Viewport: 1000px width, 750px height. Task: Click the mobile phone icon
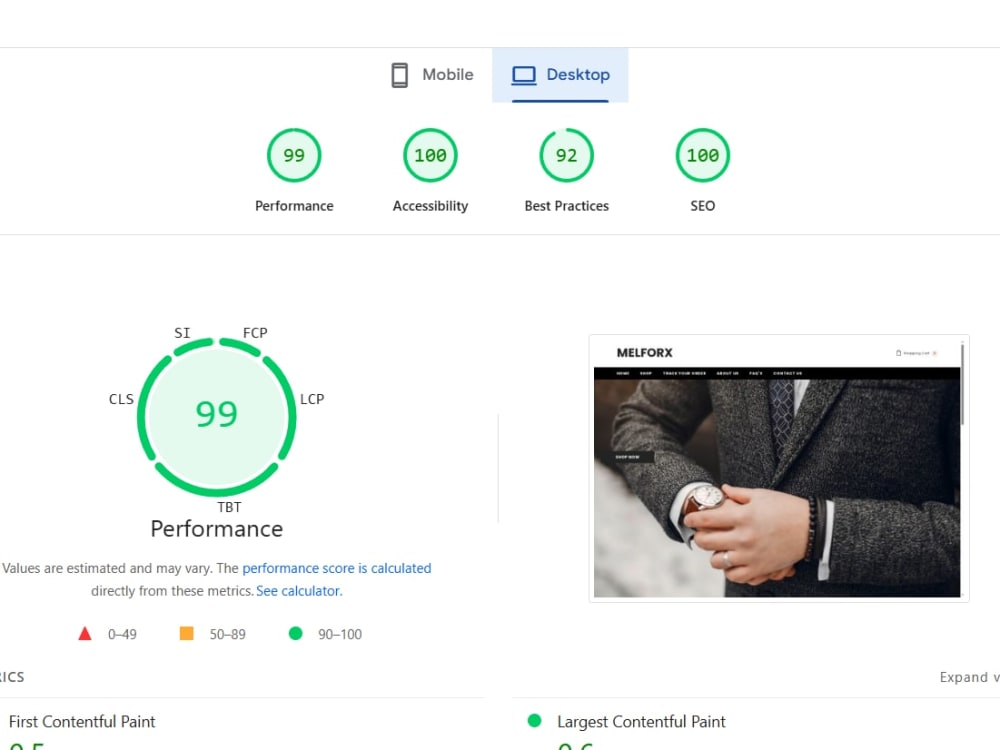click(x=400, y=75)
